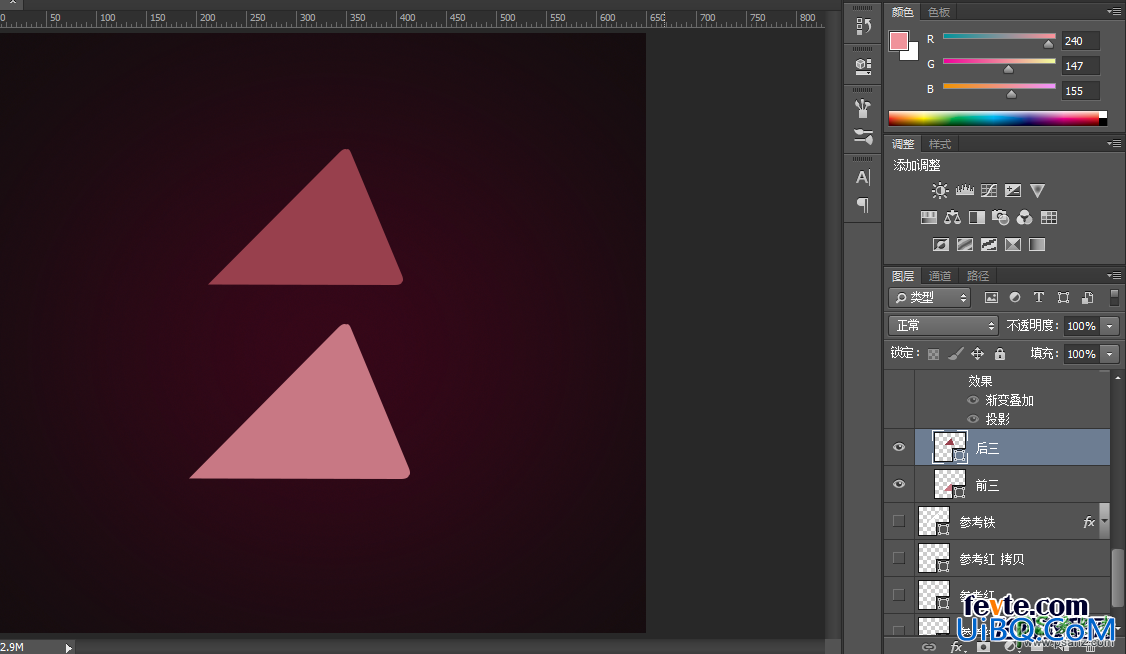
Task: Add a Brightness/Contrast adjustment
Action: coord(940,190)
